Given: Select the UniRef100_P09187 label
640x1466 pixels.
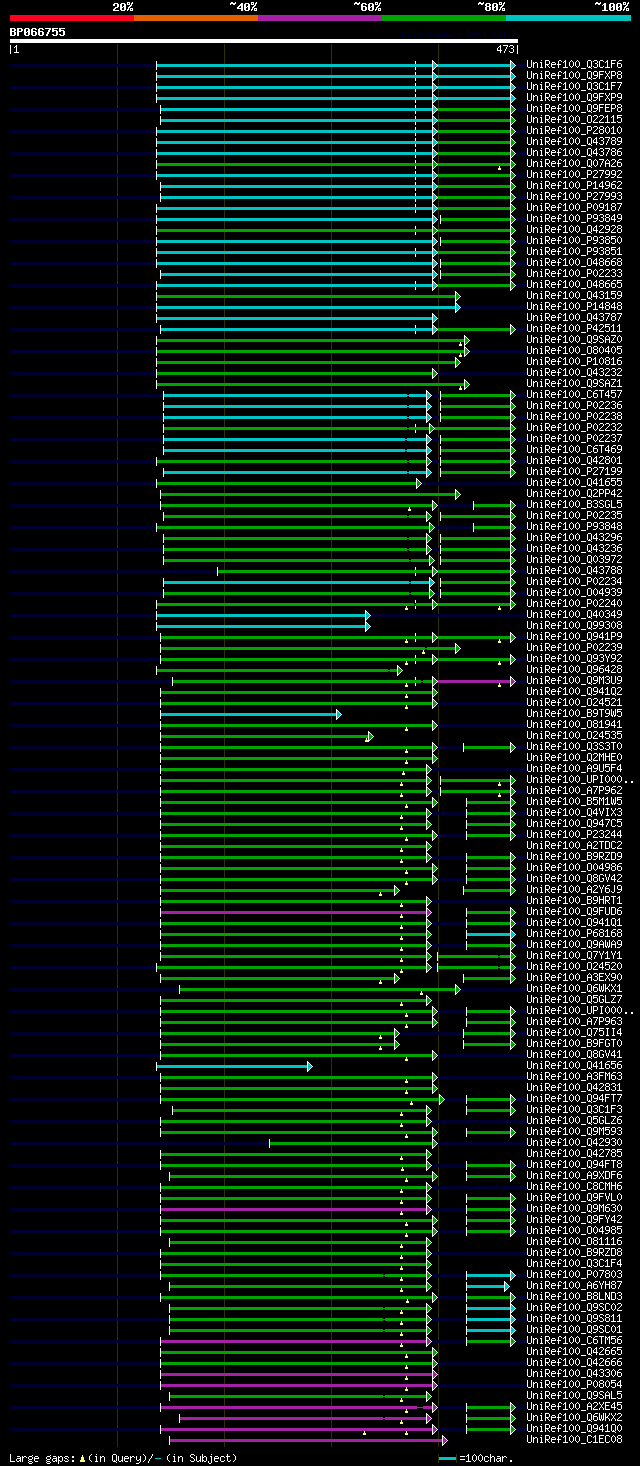Looking at the screenshot, I should [x=574, y=207].
